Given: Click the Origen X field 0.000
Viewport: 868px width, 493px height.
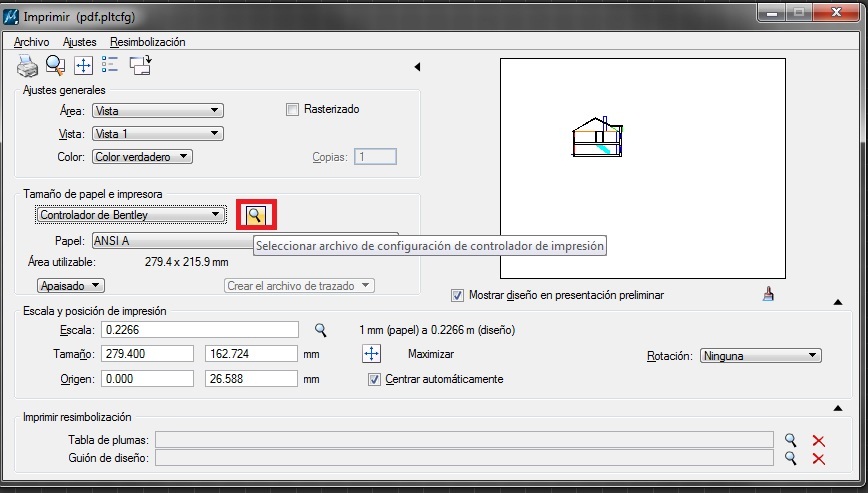Looking at the screenshot, I should pos(147,379).
